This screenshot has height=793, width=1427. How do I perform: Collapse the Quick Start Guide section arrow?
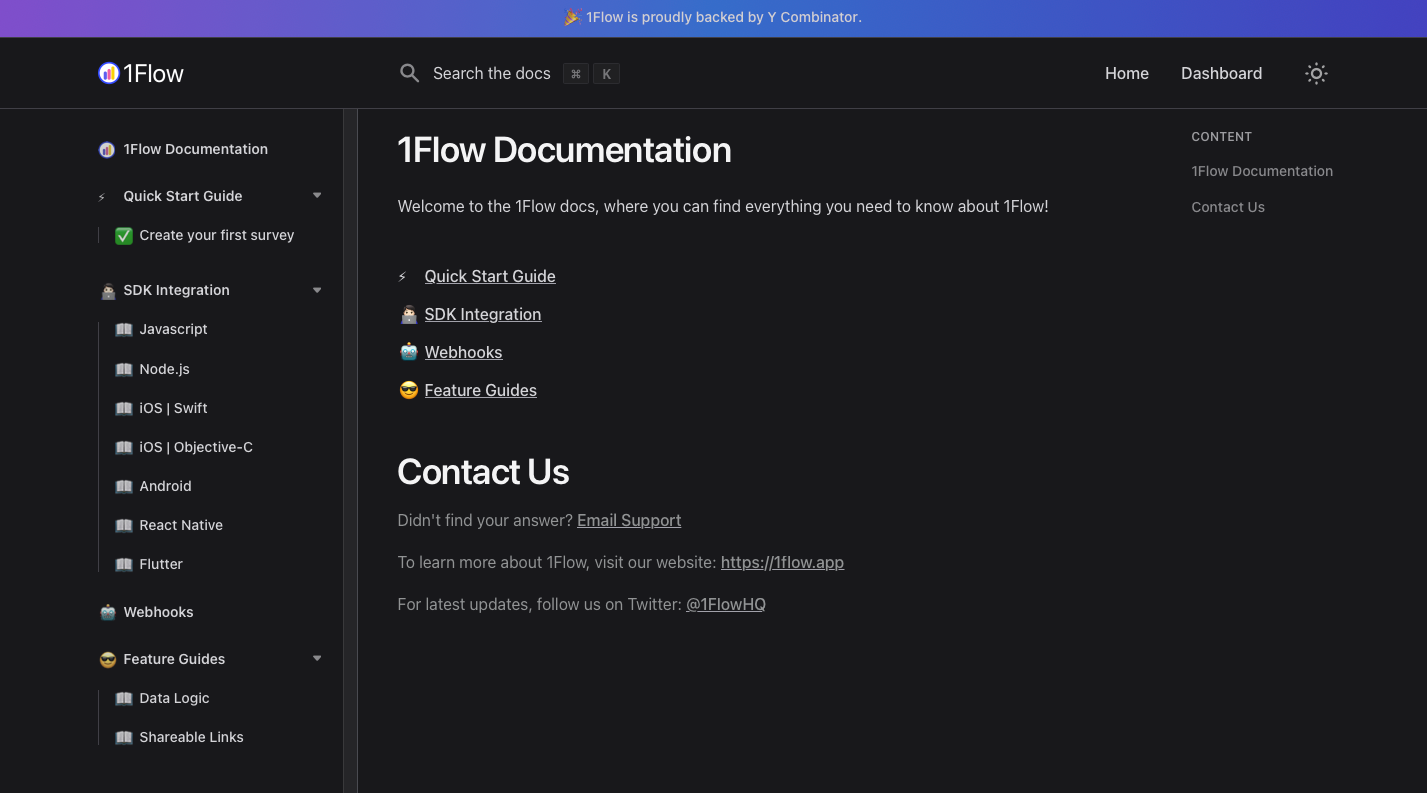(x=317, y=196)
